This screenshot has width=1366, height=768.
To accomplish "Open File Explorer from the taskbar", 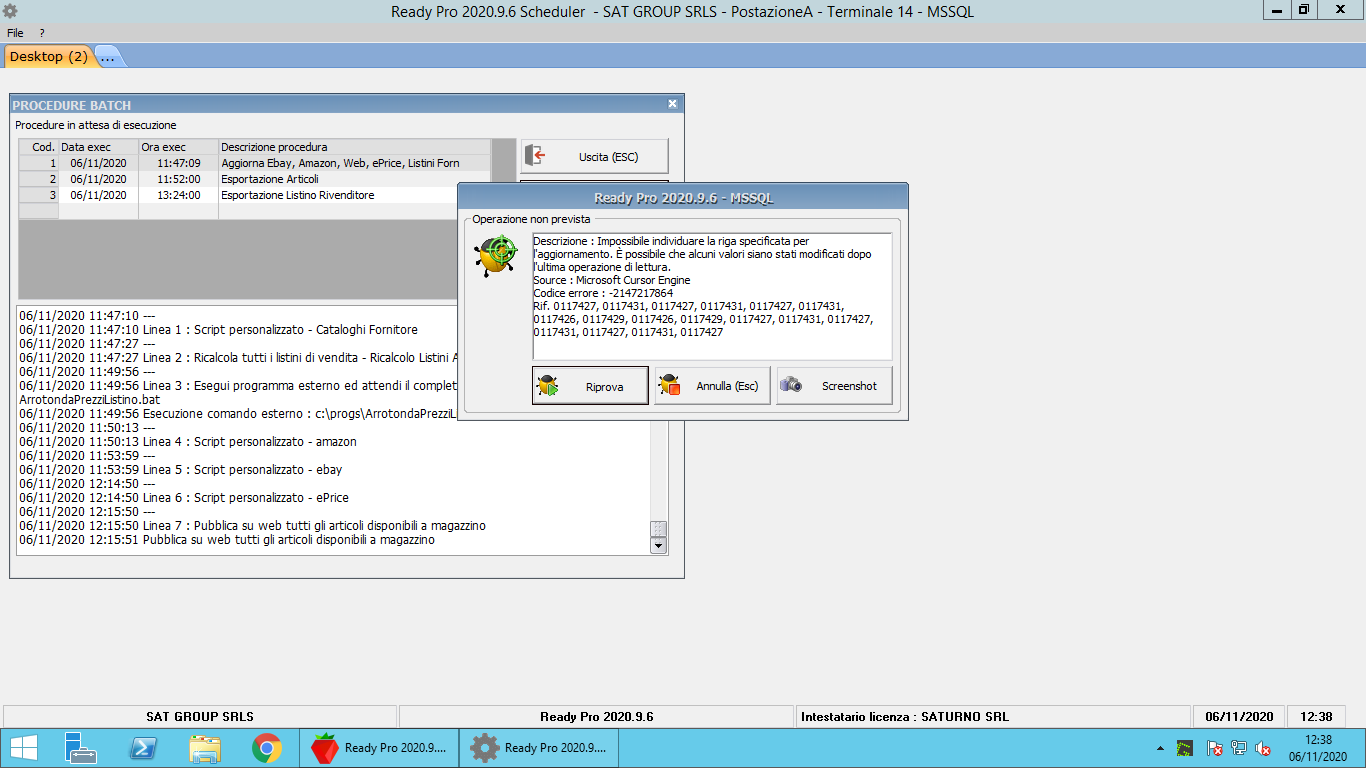I will [205, 748].
